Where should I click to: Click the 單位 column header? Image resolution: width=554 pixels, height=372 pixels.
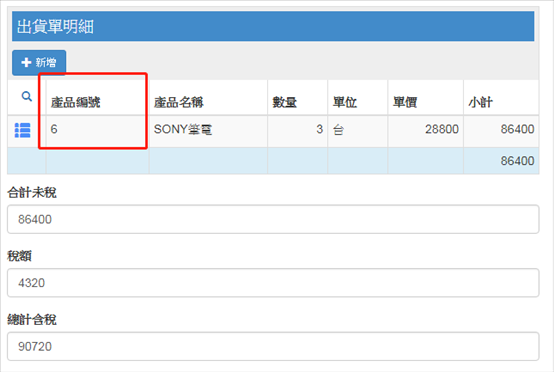tap(345, 102)
